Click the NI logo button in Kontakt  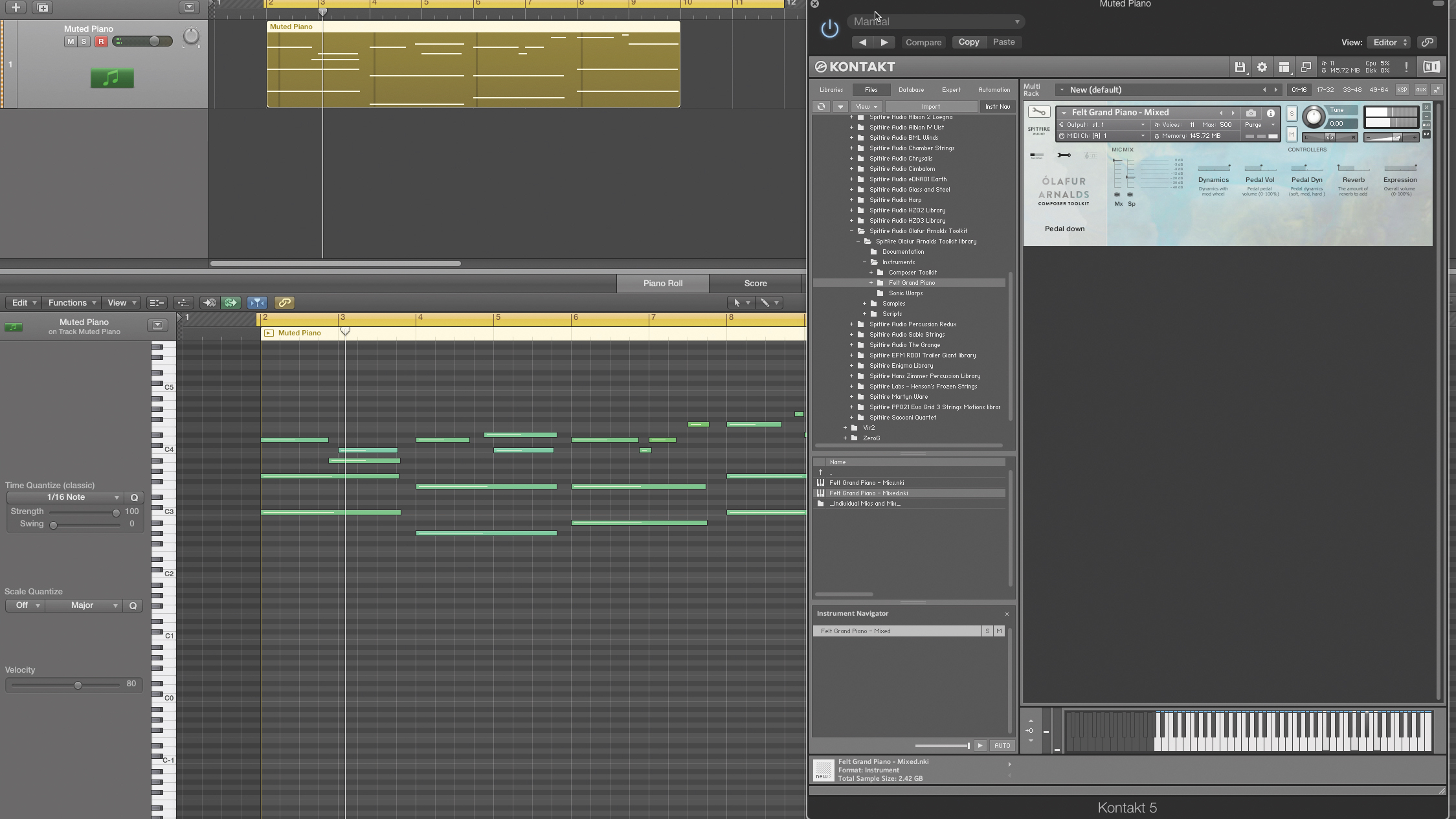point(1431,67)
